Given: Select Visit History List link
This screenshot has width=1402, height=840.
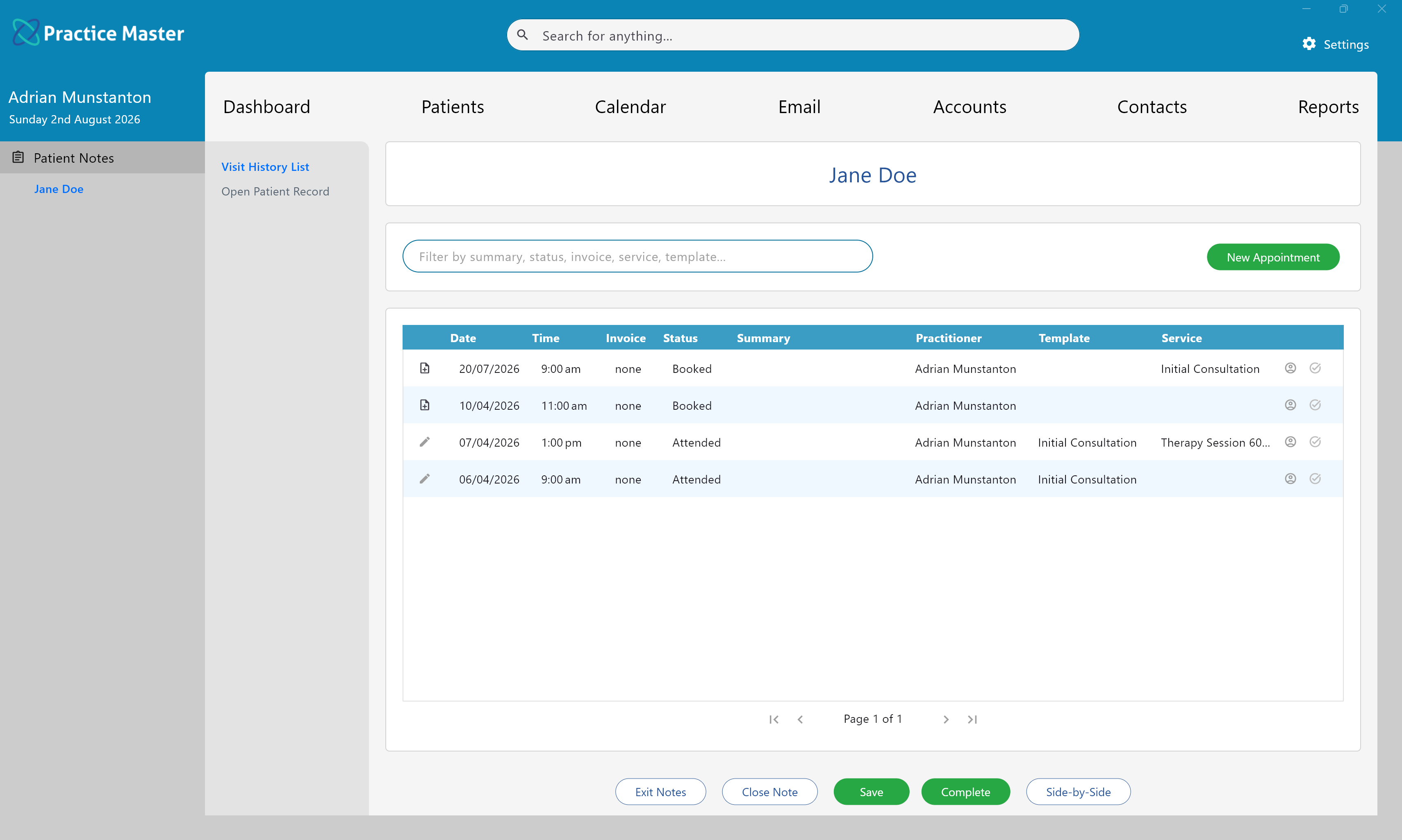Looking at the screenshot, I should tap(265, 166).
